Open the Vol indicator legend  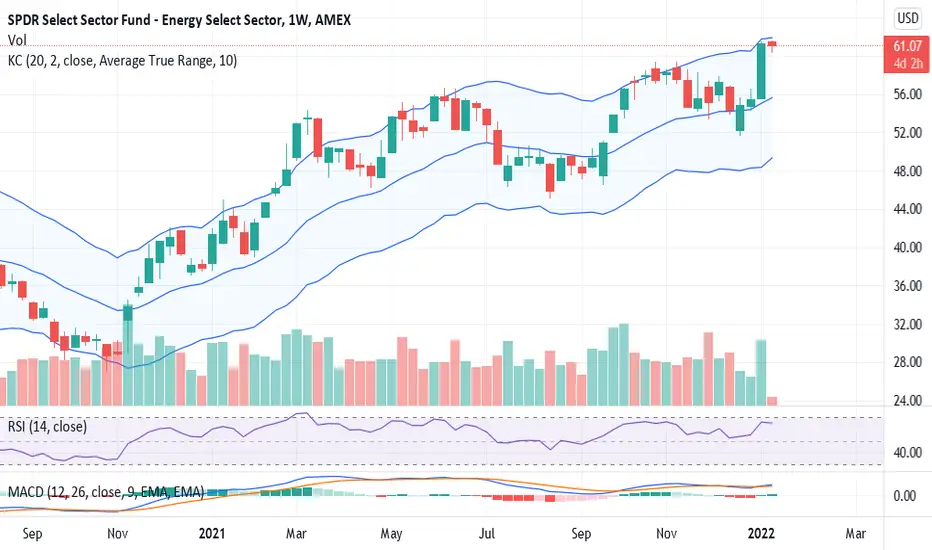[x=17, y=40]
